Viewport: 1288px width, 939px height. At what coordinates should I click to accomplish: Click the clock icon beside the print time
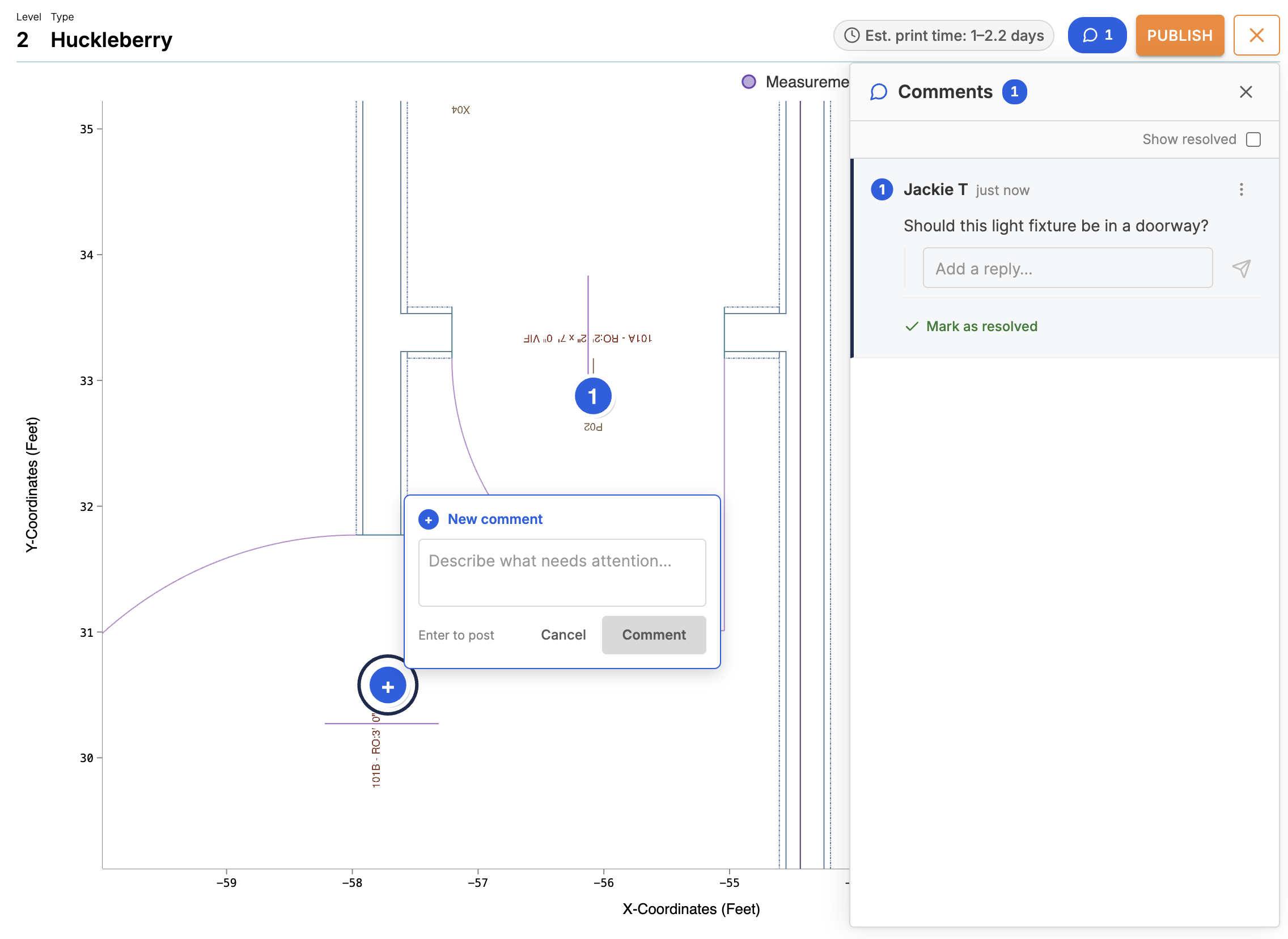point(851,35)
